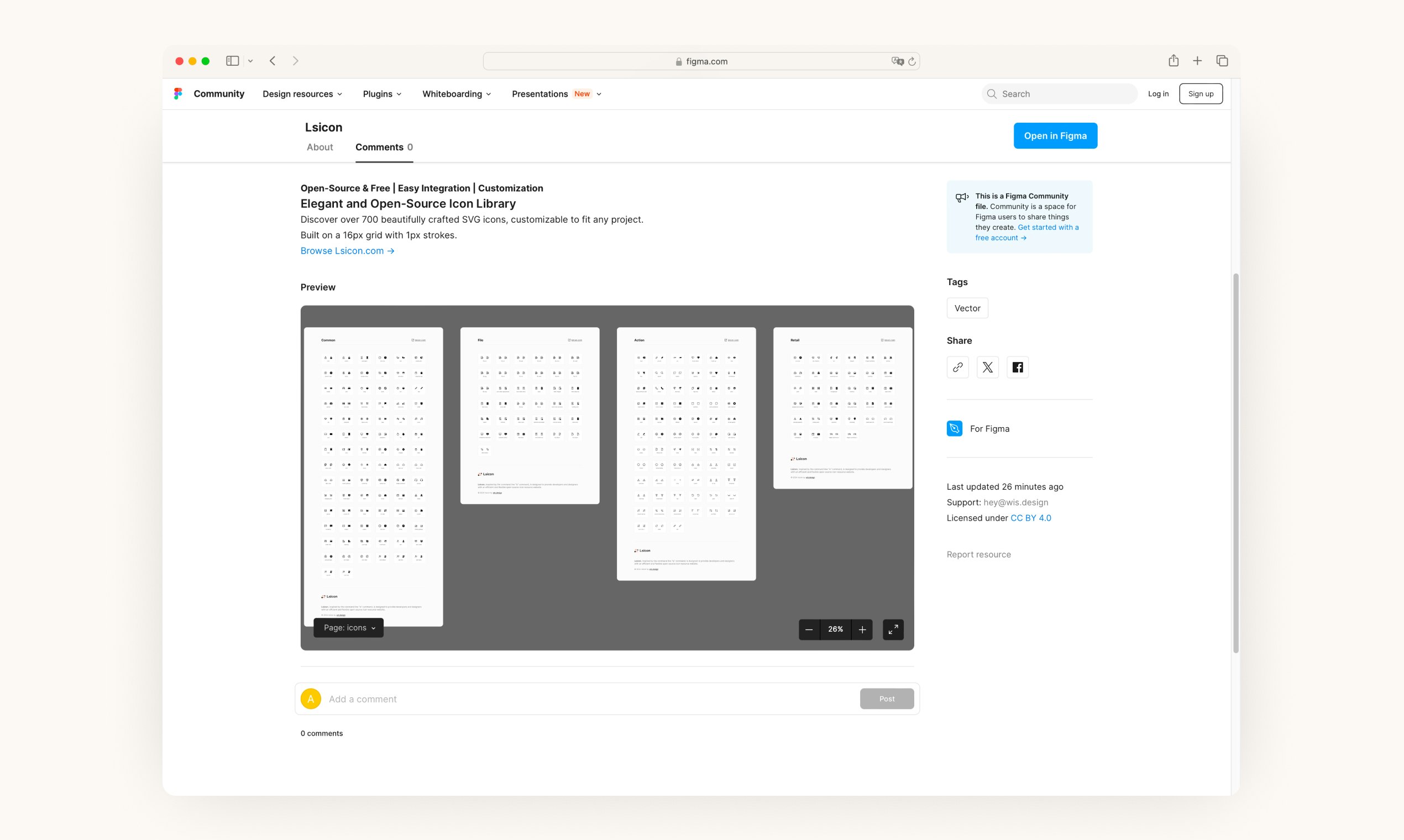Viewport: 1404px width, 840px height.
Task: Expand the Design resources menu
Action: click(302, 94)
